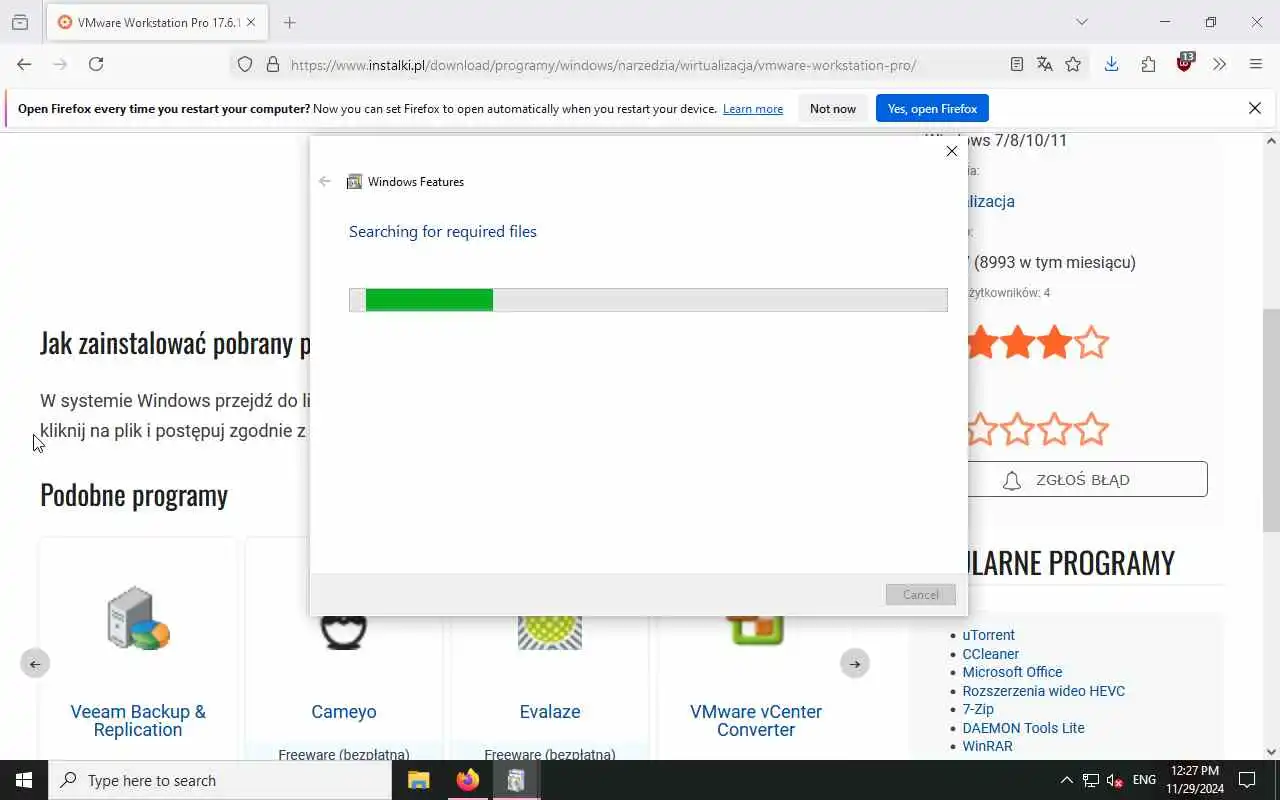Choose Not now in Firefox notification
Image resolution: width=1280 pixels, height=800 pixels.
coord(833,108)
